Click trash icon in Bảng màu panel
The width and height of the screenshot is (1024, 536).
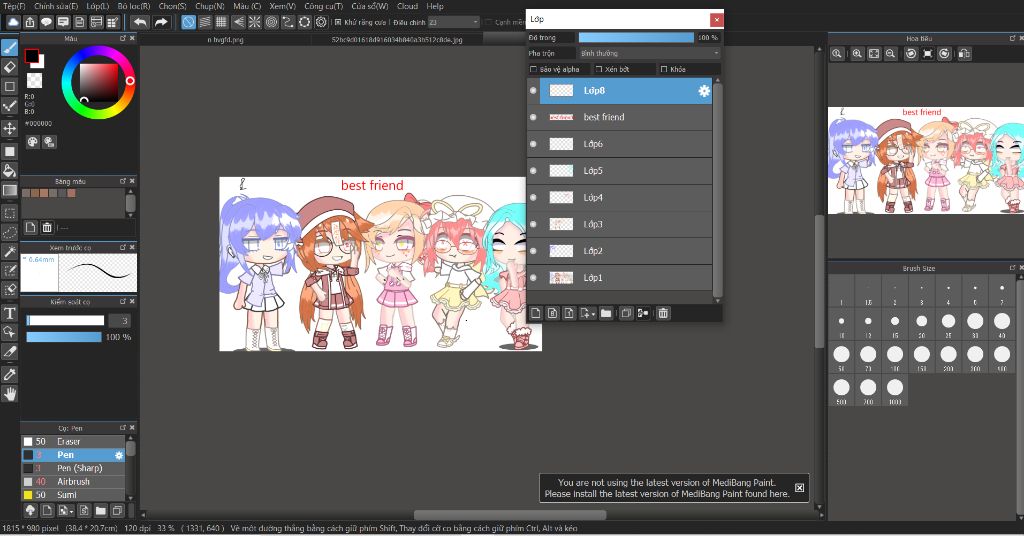47,227
